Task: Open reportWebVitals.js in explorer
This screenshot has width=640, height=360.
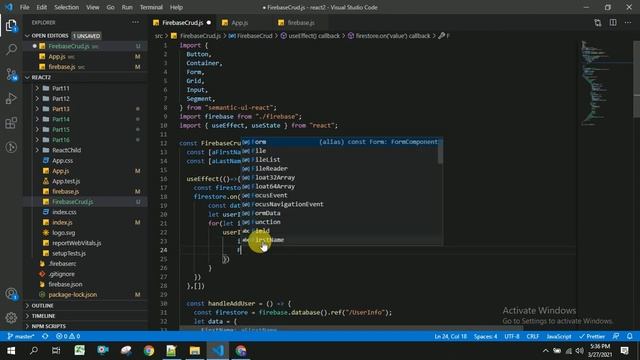Action: (76, 243)
